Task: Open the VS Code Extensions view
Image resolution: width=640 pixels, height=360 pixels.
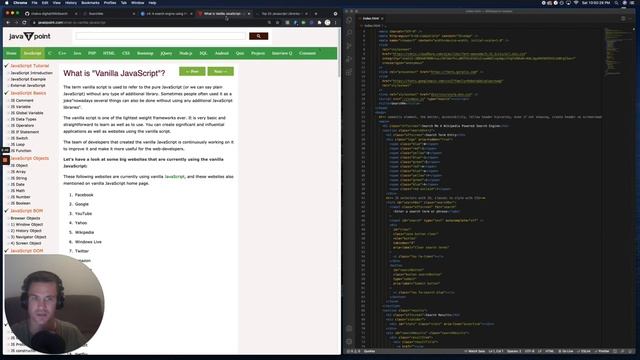Action: 349,72
